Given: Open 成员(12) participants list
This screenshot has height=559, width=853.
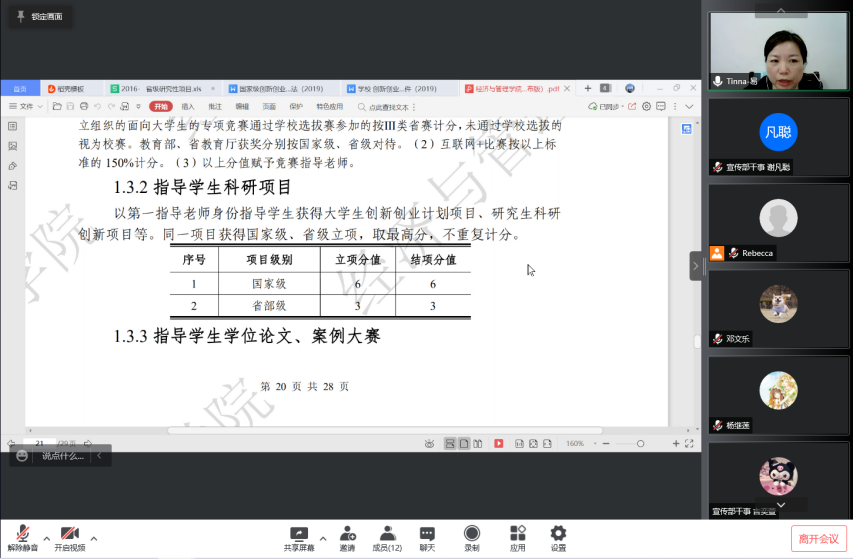Looking at the screenshot, I should 387,537.
